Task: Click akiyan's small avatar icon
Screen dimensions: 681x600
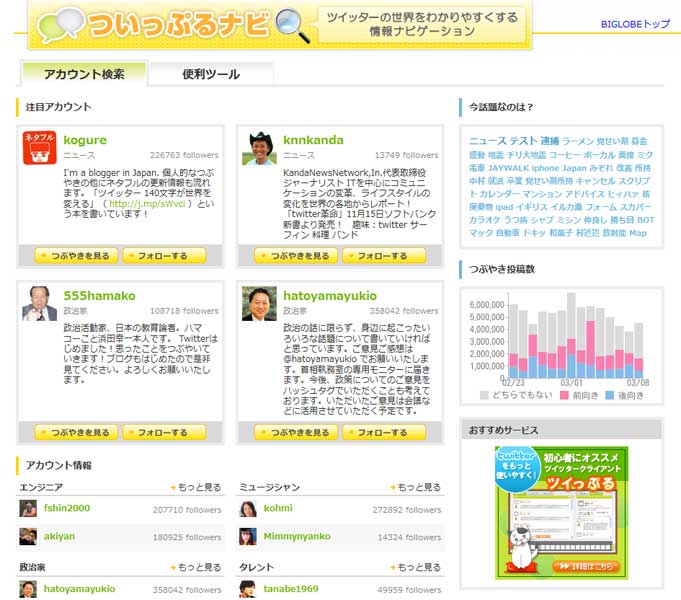Action: point(29,537)
